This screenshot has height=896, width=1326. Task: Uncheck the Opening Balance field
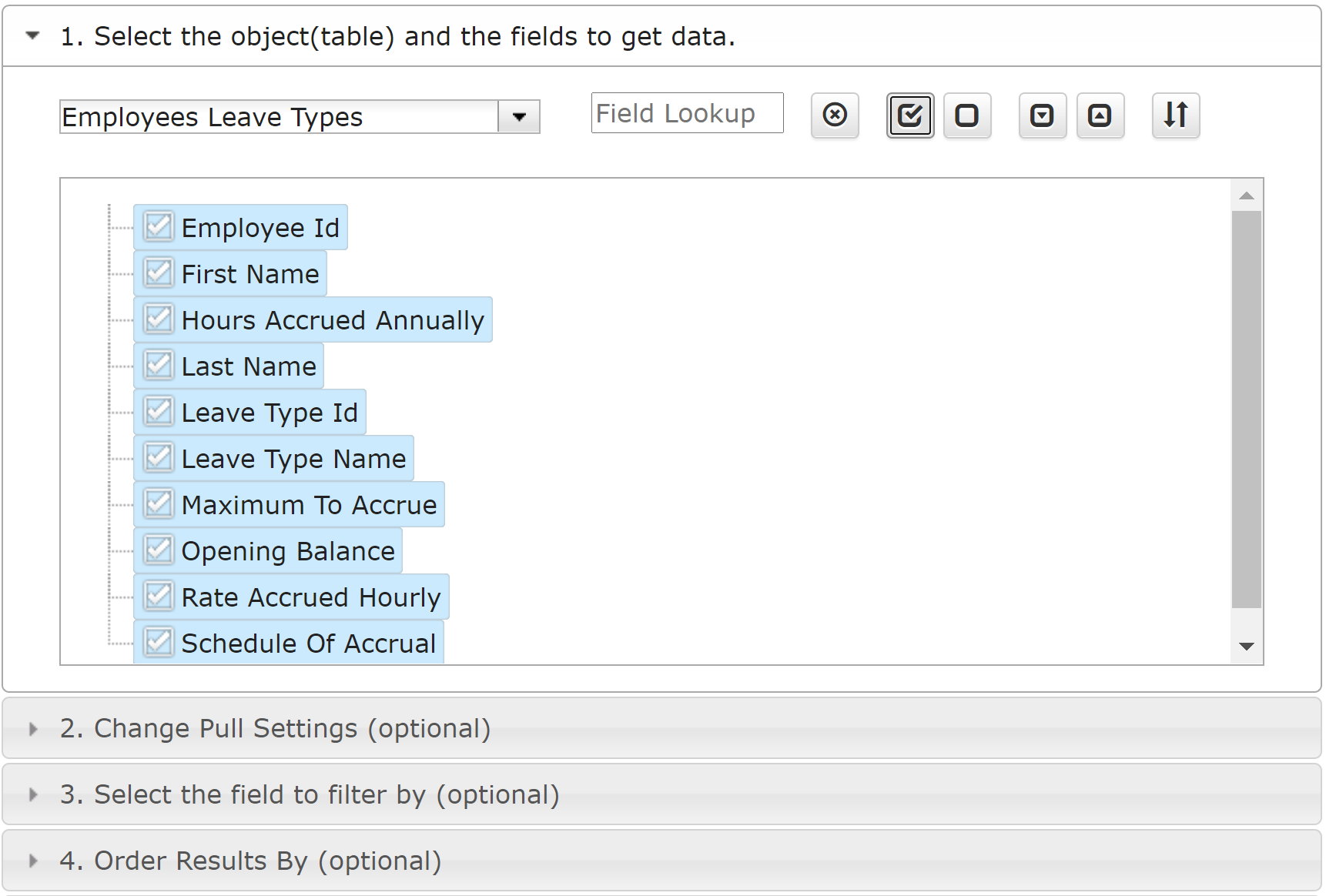click(159, 550)
